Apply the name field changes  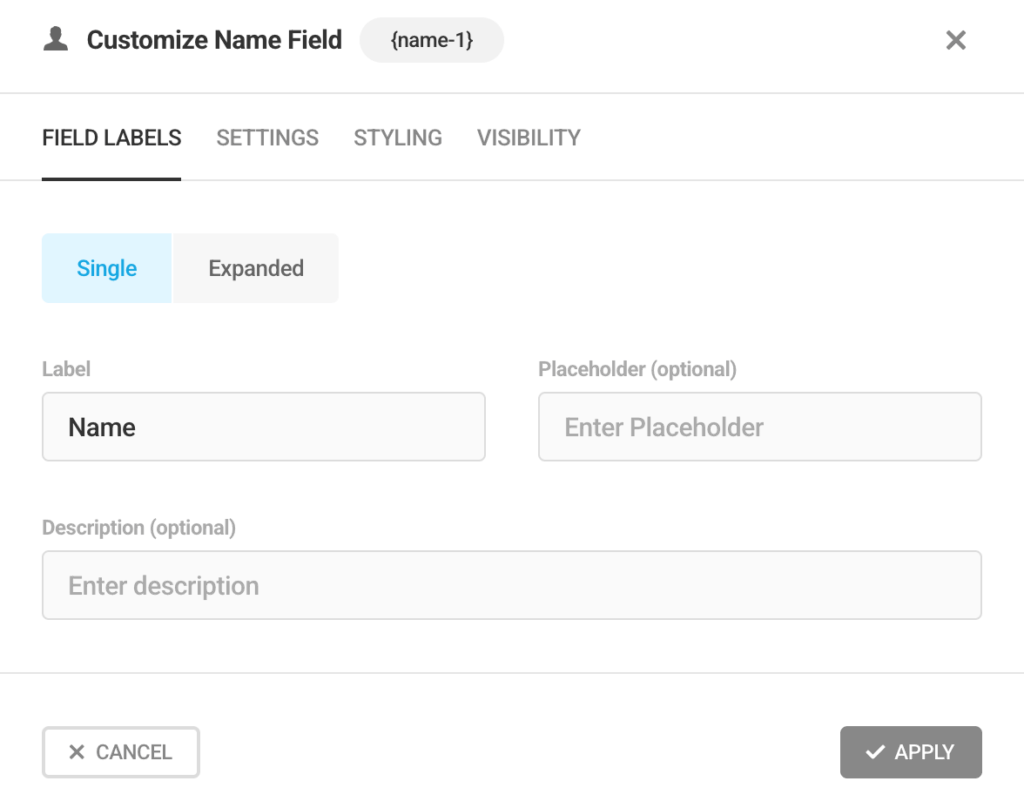(x=911, y=752)
